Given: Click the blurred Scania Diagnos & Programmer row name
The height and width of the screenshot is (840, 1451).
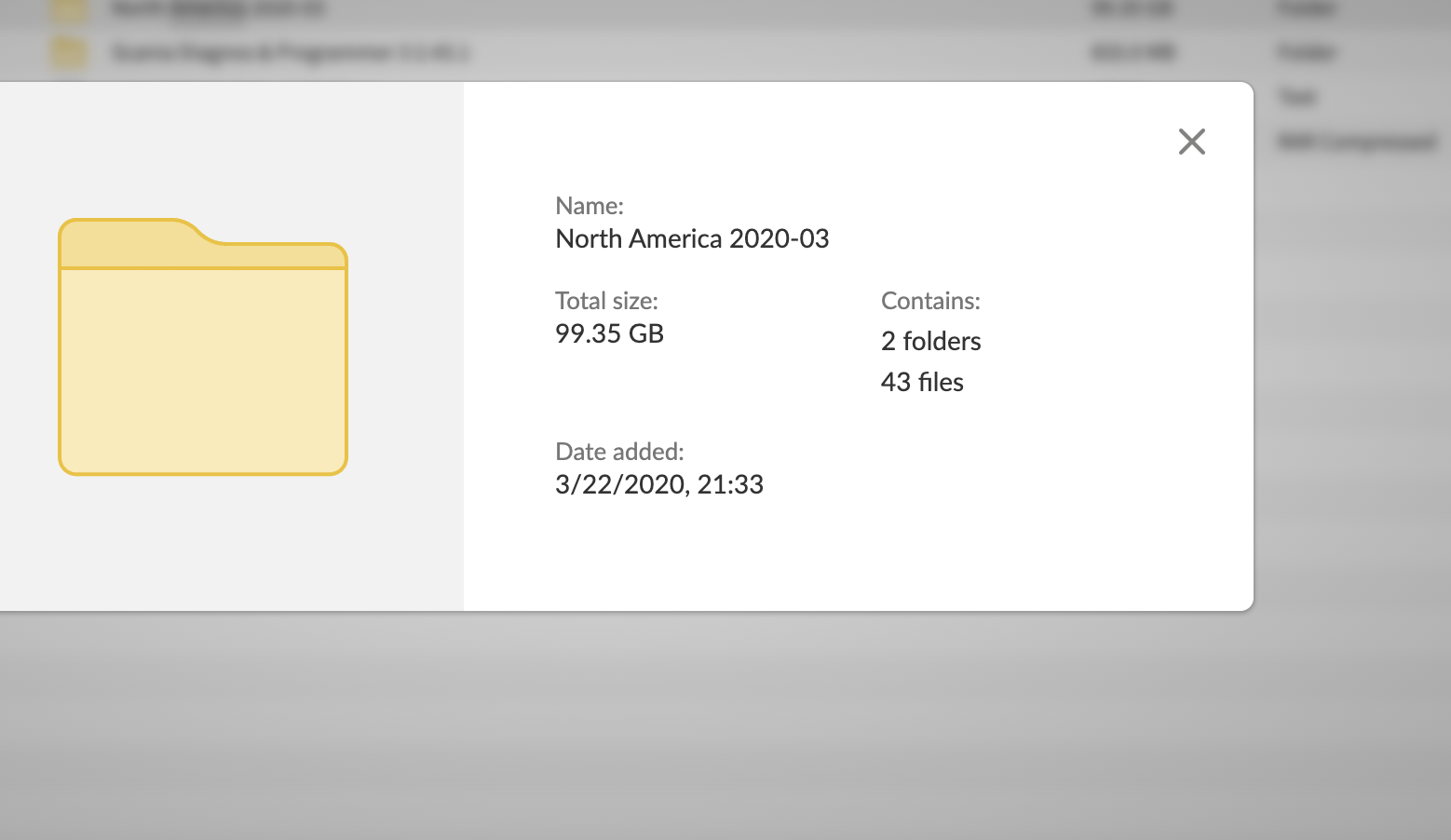Looking at the screenshot, I should 290,52.
